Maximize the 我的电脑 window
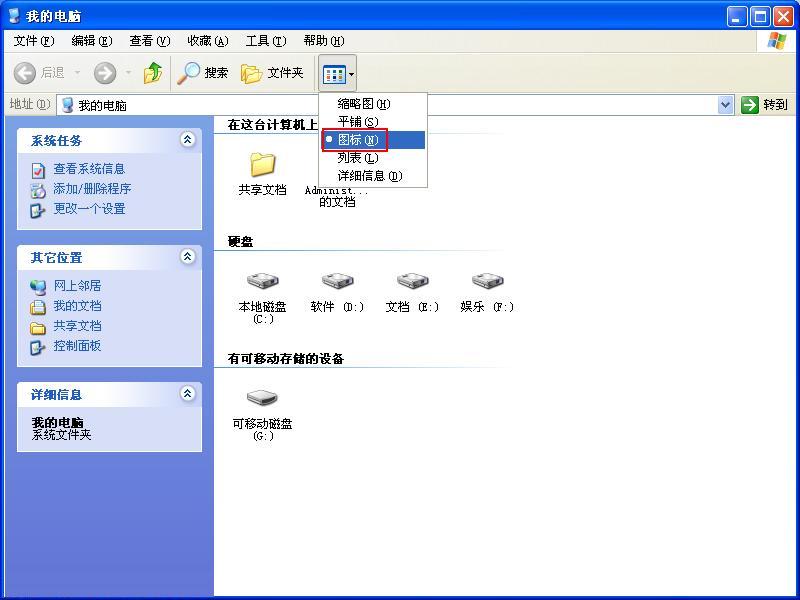Screen dimensions: 800x600 (760, 17)
